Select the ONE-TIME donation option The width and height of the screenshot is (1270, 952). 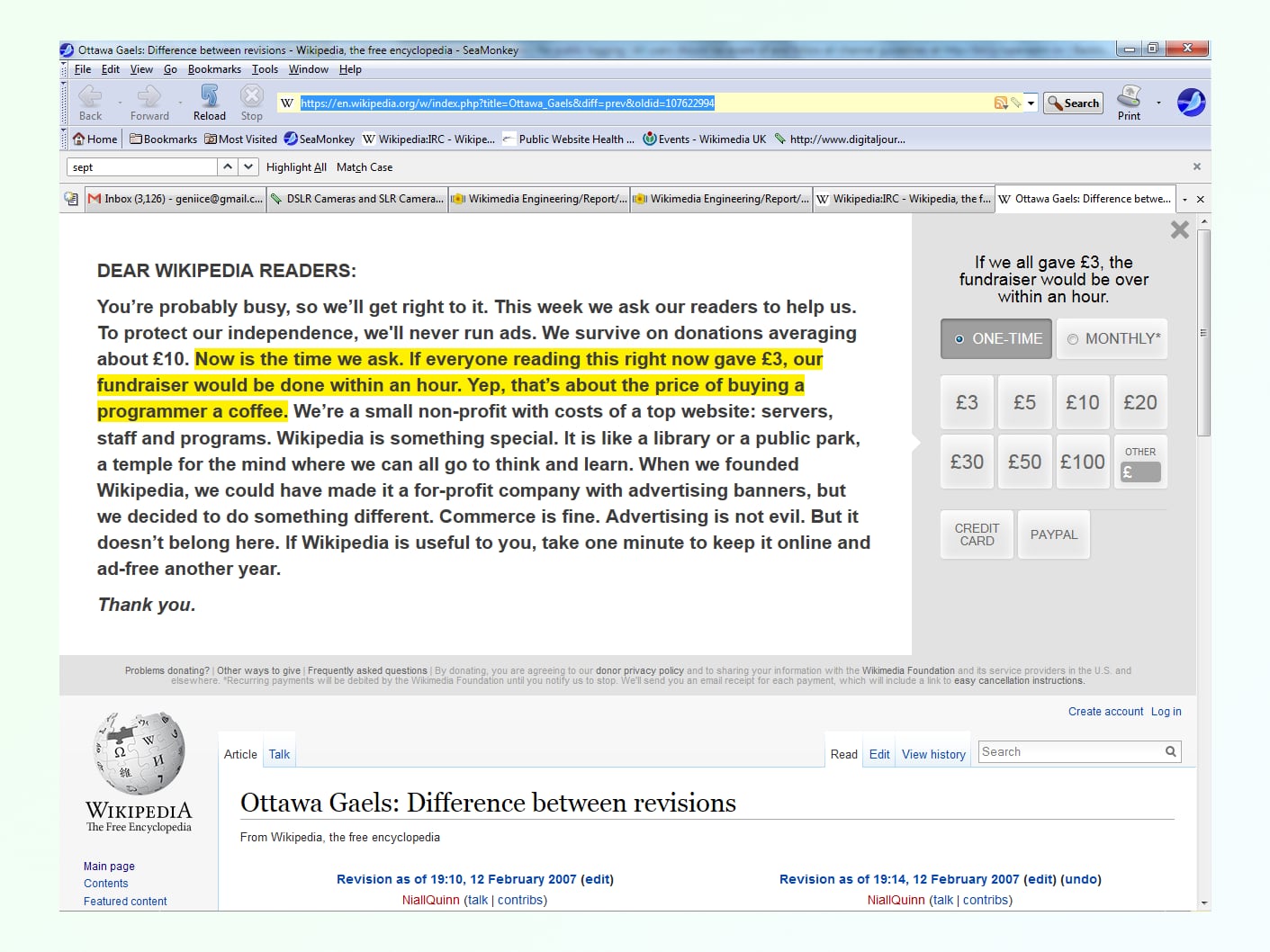(x=995, y=339)
